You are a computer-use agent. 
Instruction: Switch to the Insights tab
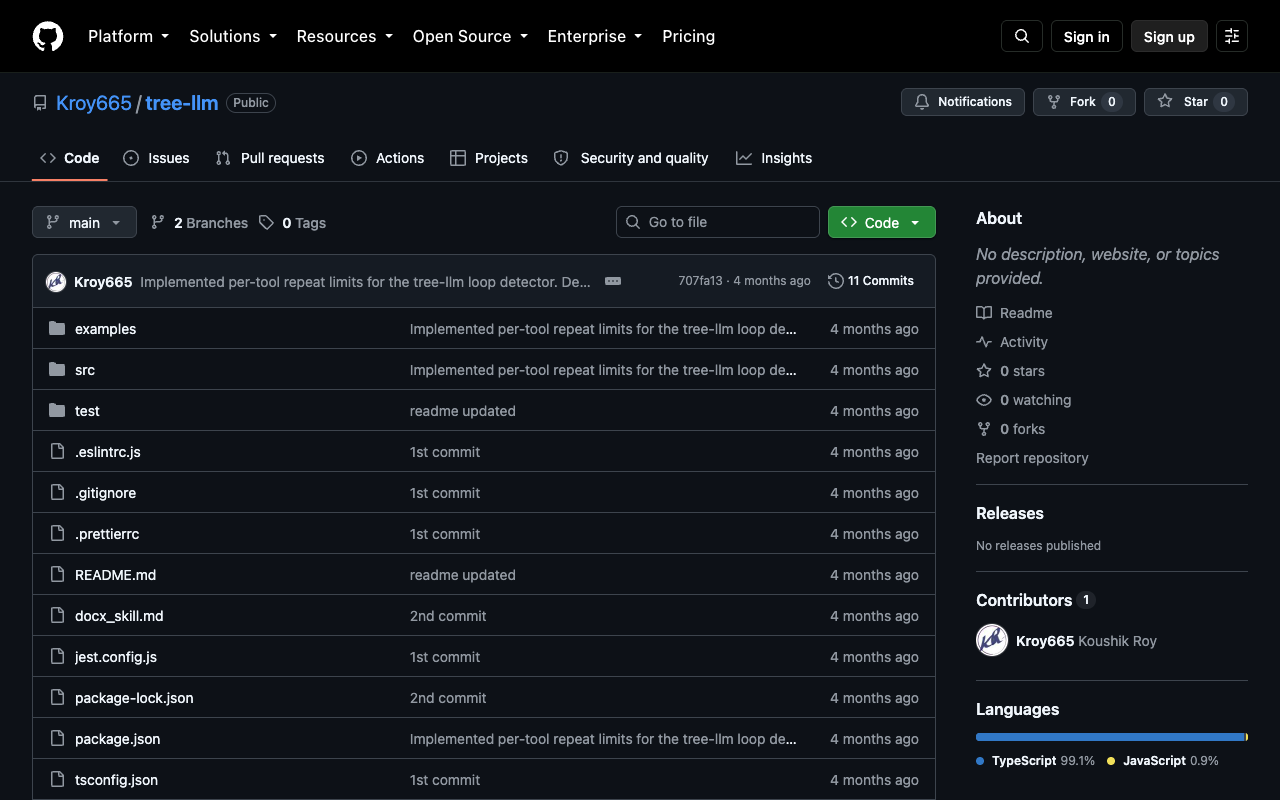(774, 158)
